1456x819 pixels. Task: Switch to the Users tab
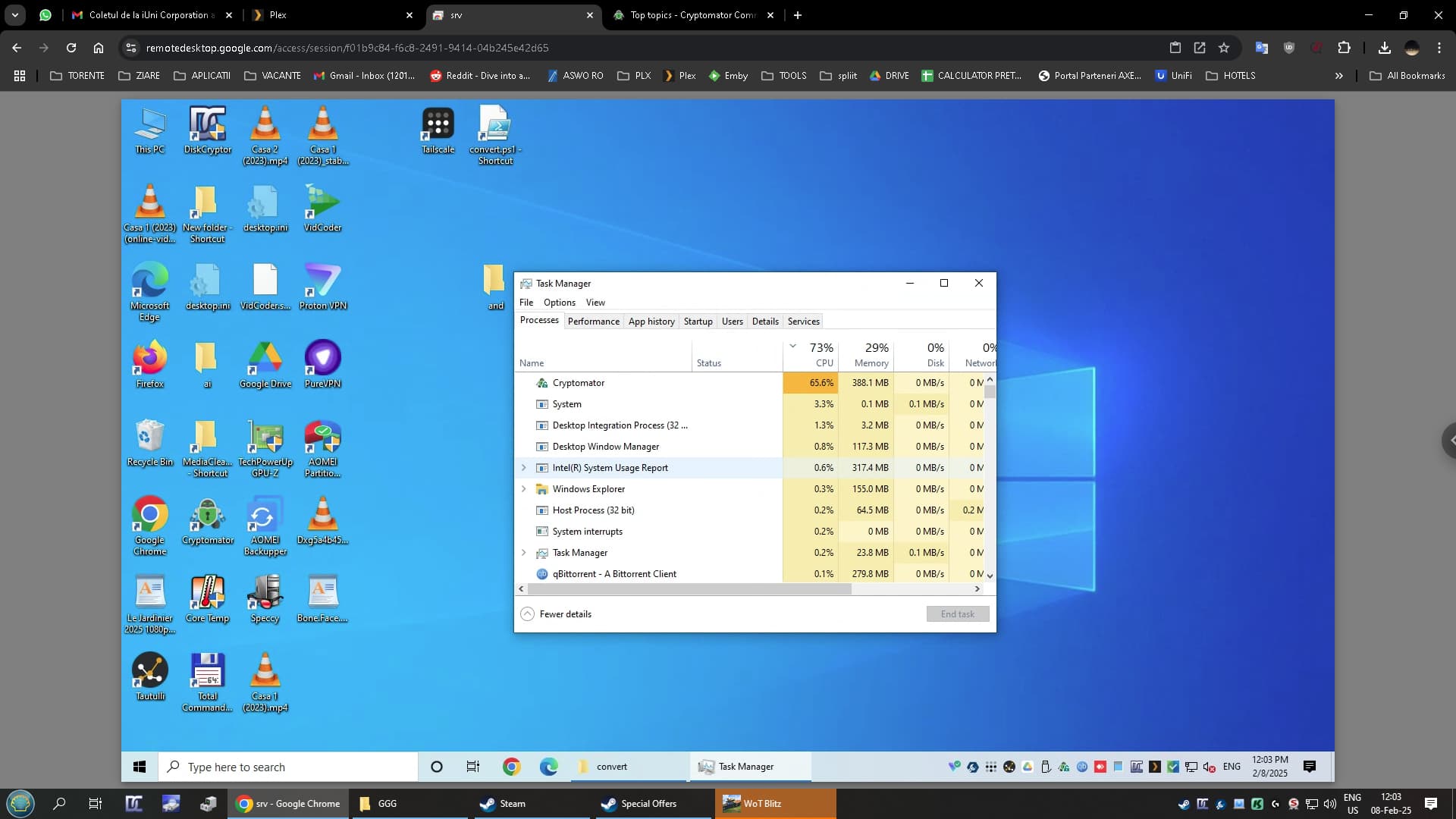pos(732,322)
